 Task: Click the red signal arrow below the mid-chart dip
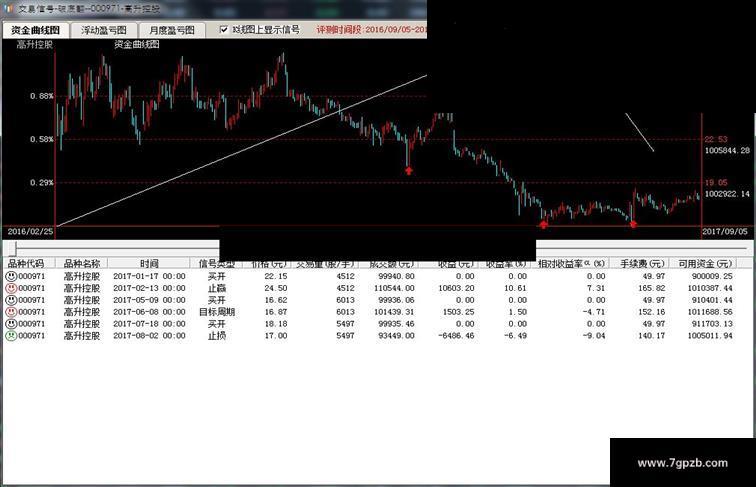click(409, 171)
